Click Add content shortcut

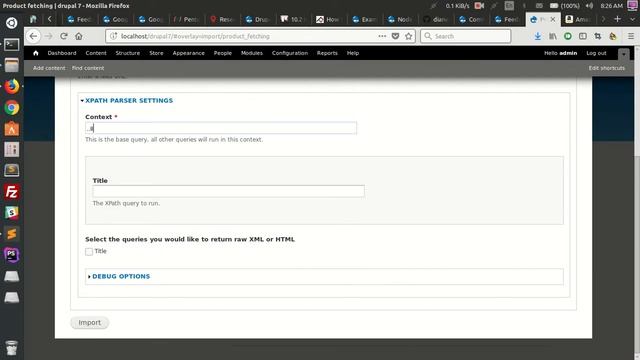point(49,68)
